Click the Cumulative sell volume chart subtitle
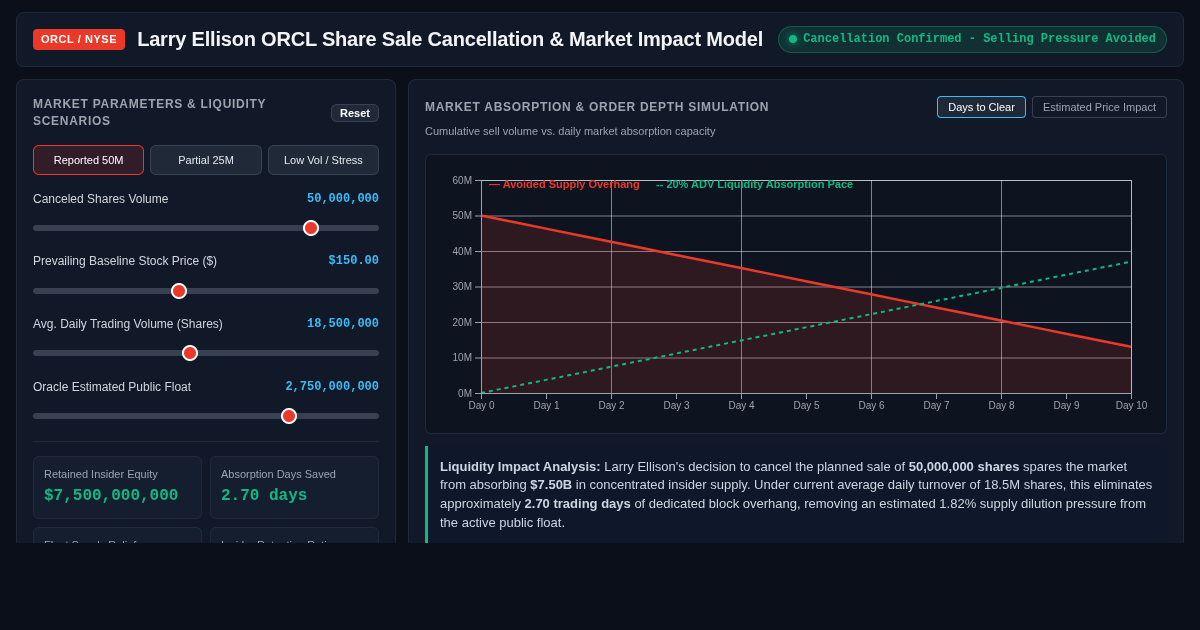Screen dimensions: 1200x630 pos(570,131)
